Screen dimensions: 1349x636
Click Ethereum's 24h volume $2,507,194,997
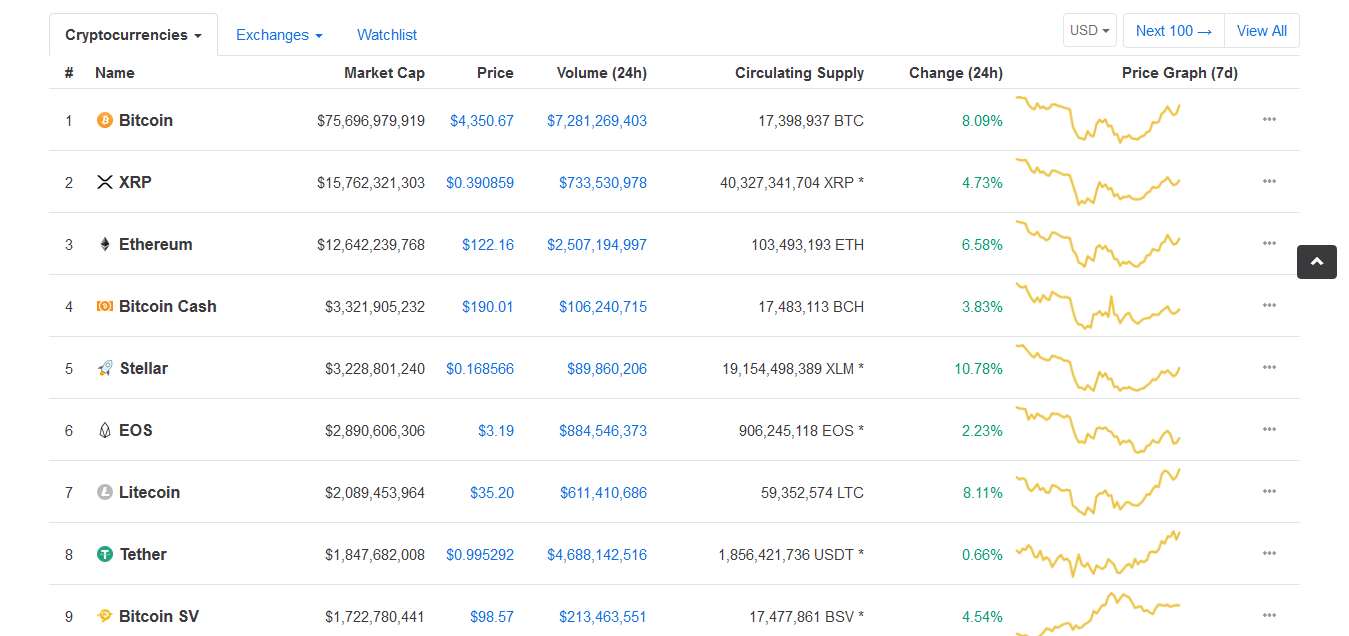[597, 245]
